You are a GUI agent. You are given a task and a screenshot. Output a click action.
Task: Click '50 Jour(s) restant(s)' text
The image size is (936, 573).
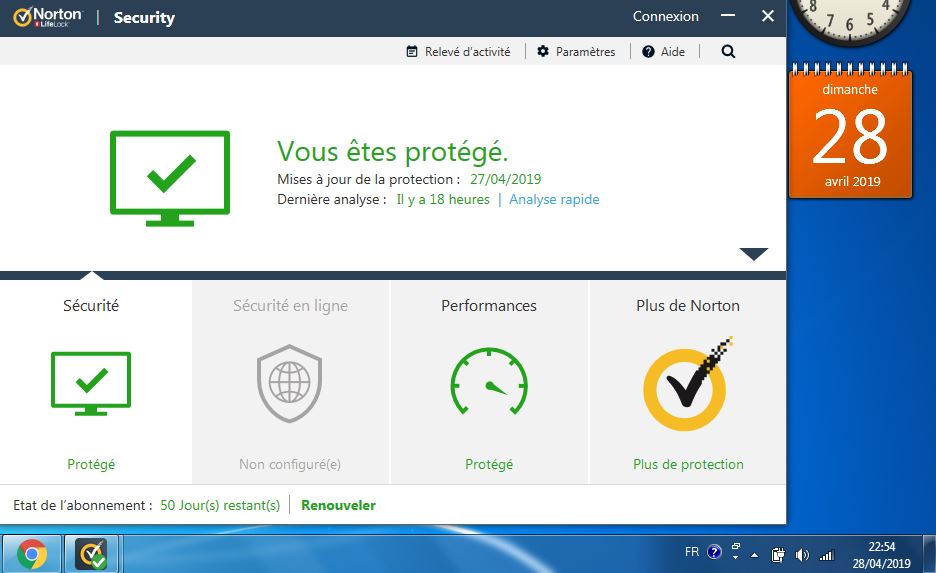click(x=220, y=505)
